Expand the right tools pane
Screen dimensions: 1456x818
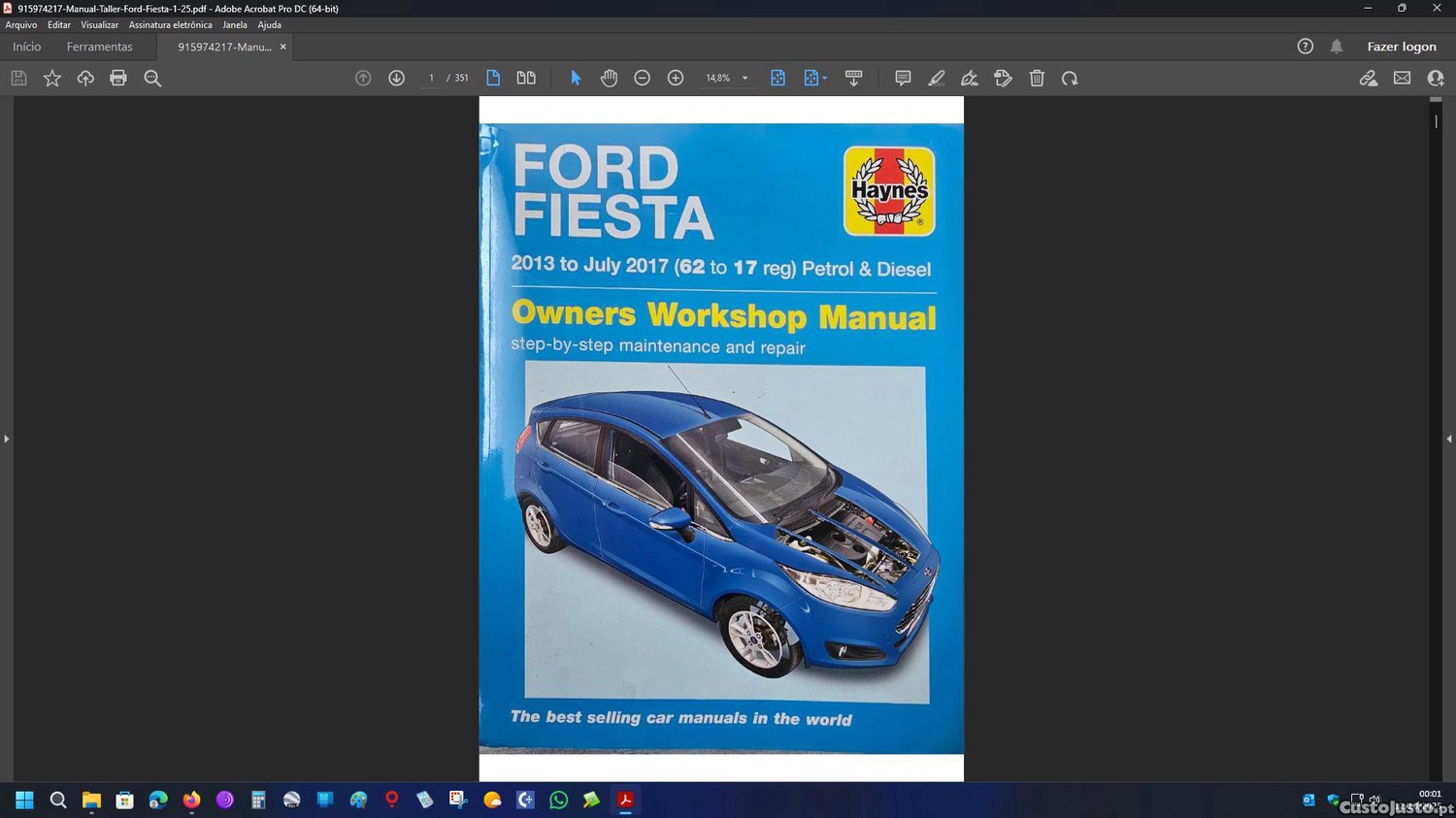click(1449, 440)
